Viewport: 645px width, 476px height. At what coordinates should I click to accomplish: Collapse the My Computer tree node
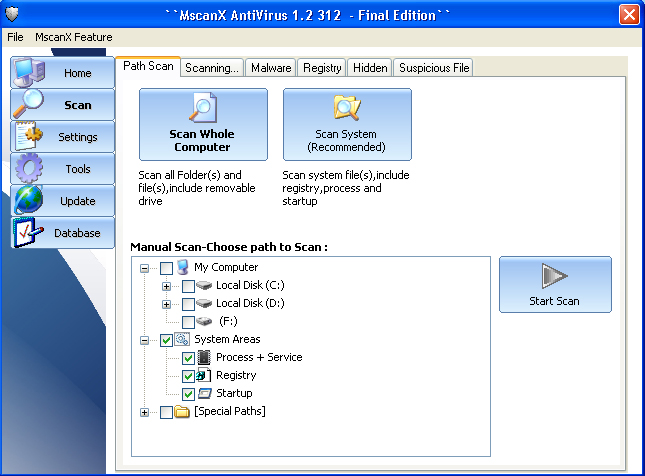coord(144,269)
